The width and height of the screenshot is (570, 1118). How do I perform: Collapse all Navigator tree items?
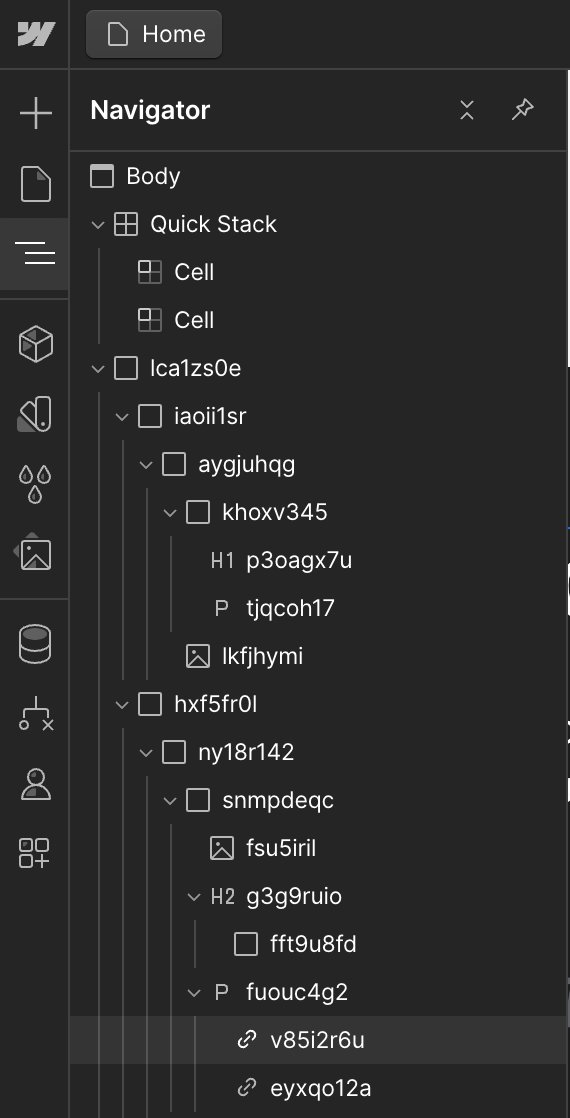tap(467, 110)
